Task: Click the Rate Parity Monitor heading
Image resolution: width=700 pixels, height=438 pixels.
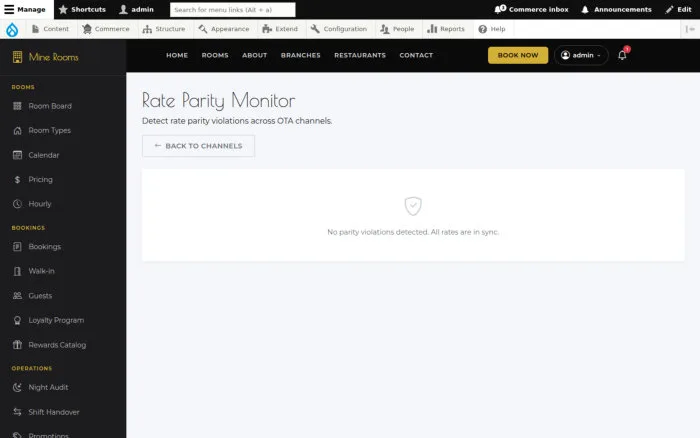Action: click(218, 100)
